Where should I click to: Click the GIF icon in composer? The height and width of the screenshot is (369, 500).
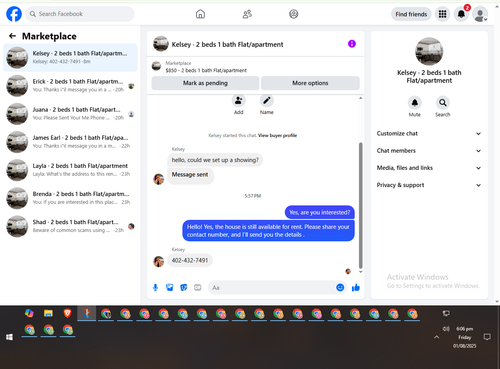pyautogui.click(x=198, y=287)
